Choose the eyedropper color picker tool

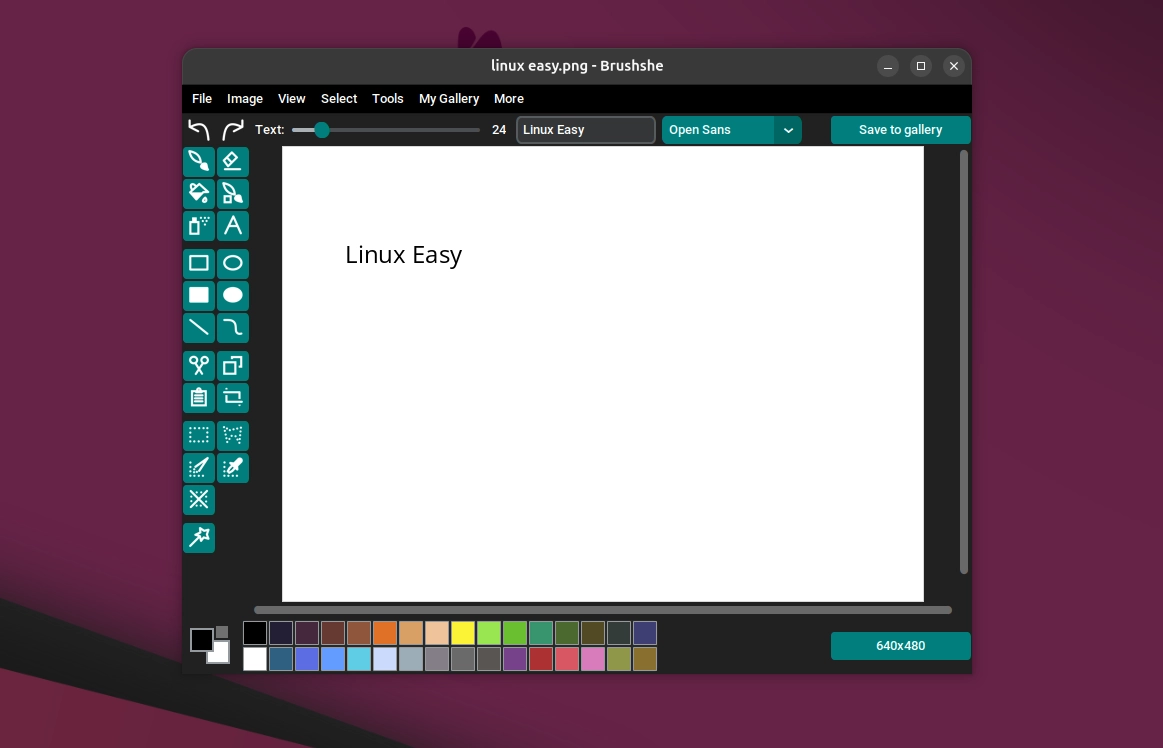(233, 468)
